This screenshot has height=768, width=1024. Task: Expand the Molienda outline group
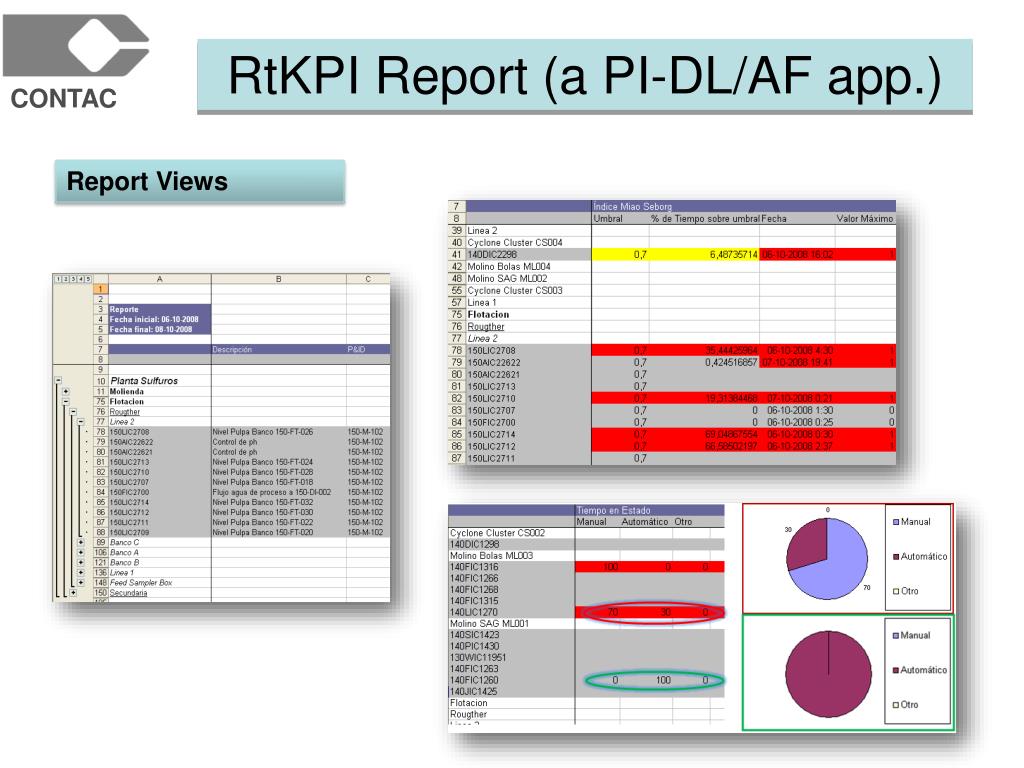pos(66,391)
